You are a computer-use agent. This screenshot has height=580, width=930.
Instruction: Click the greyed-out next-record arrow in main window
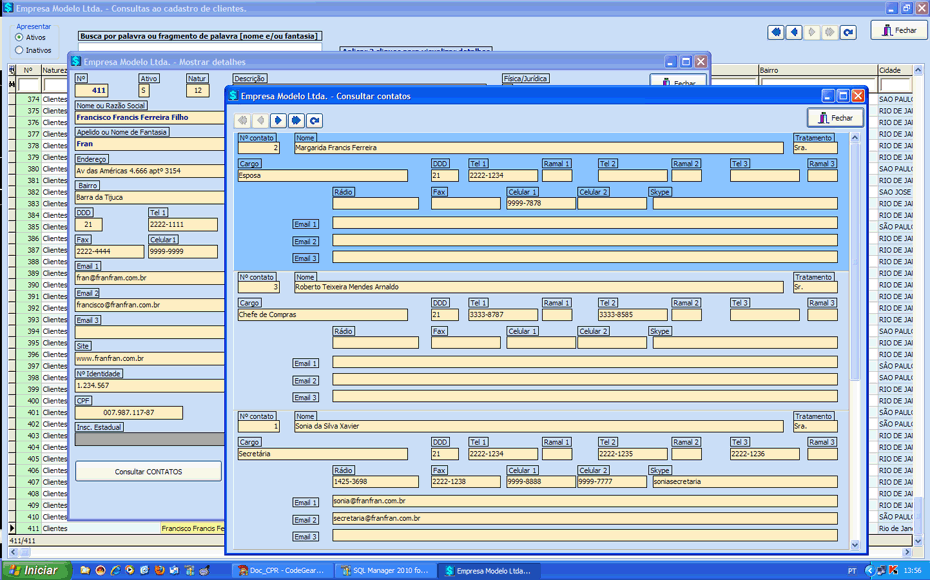(x=812, y=32)
